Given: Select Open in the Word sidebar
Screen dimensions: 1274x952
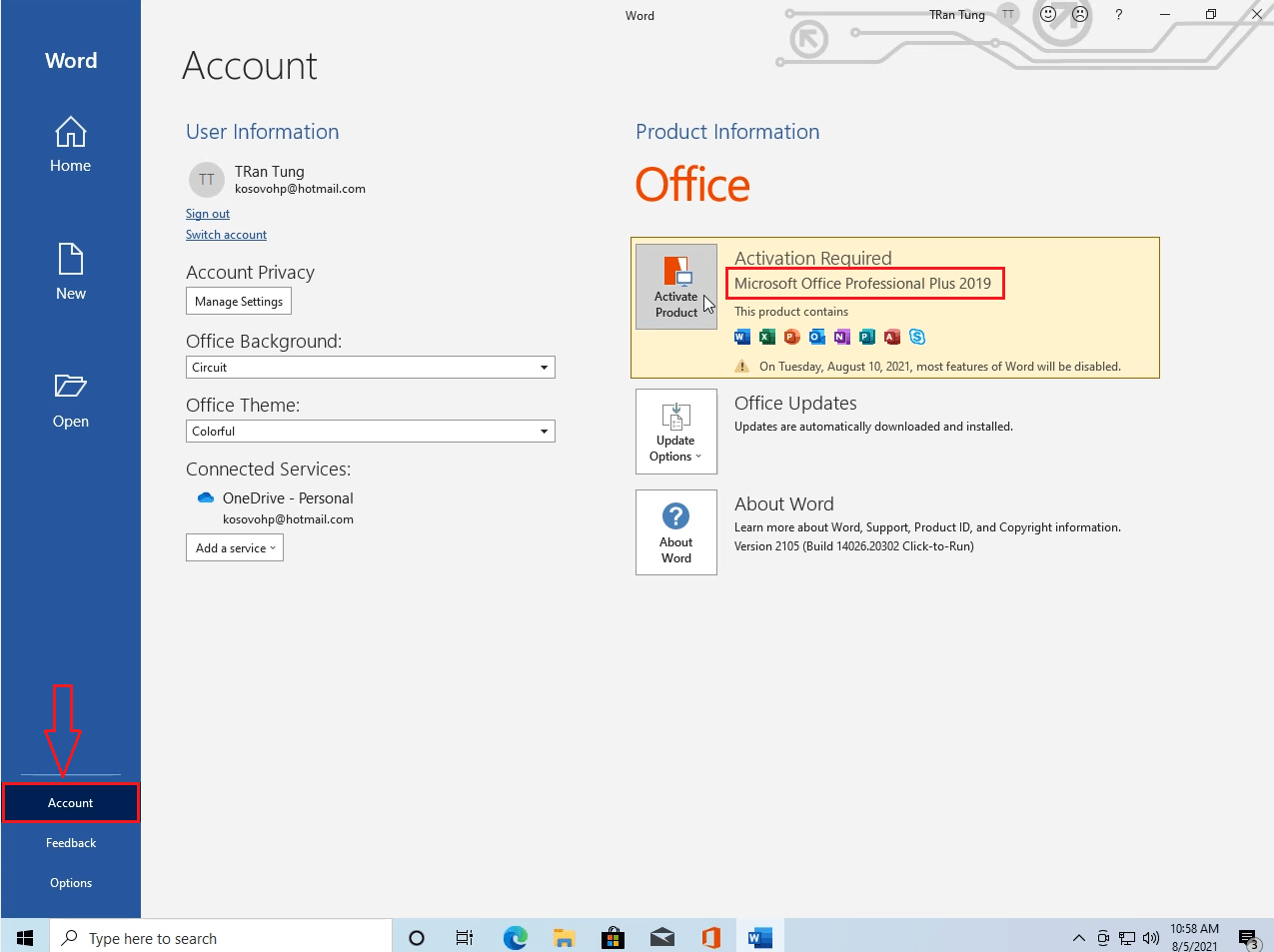Looking at the screenshot, I should [x=70, y=400].
